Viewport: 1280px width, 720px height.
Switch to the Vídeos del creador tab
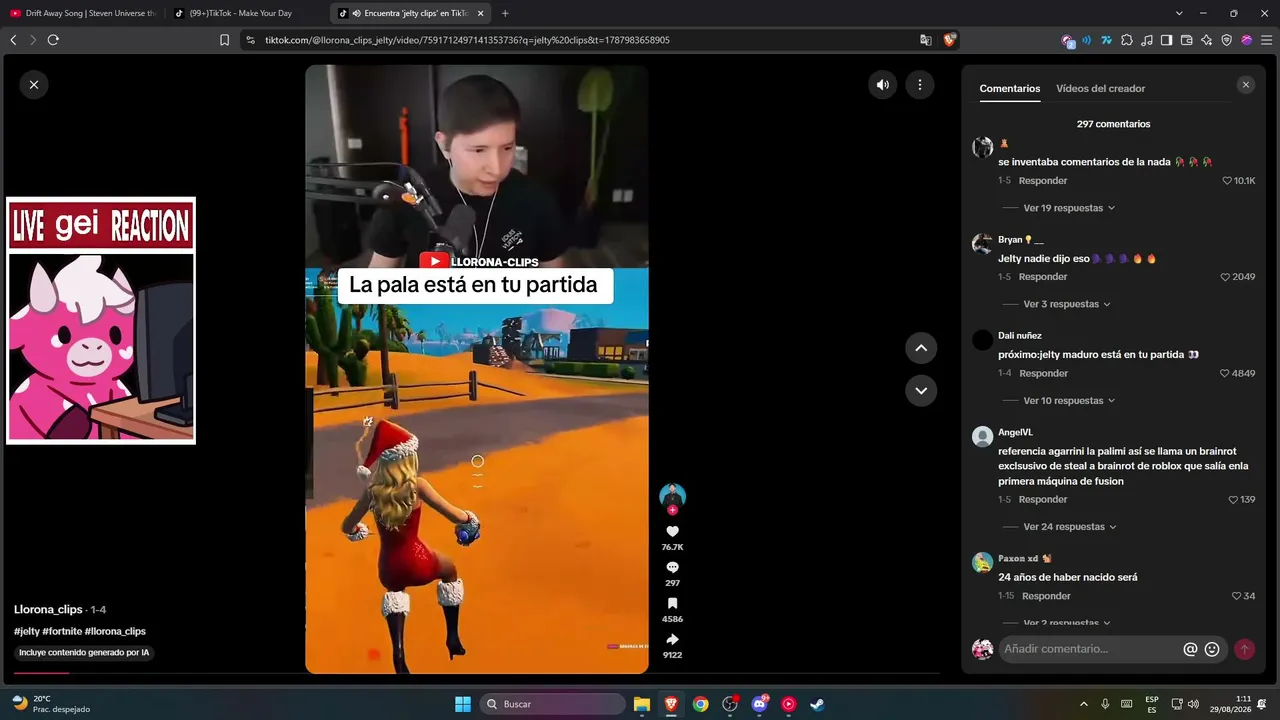(1101, 88)
